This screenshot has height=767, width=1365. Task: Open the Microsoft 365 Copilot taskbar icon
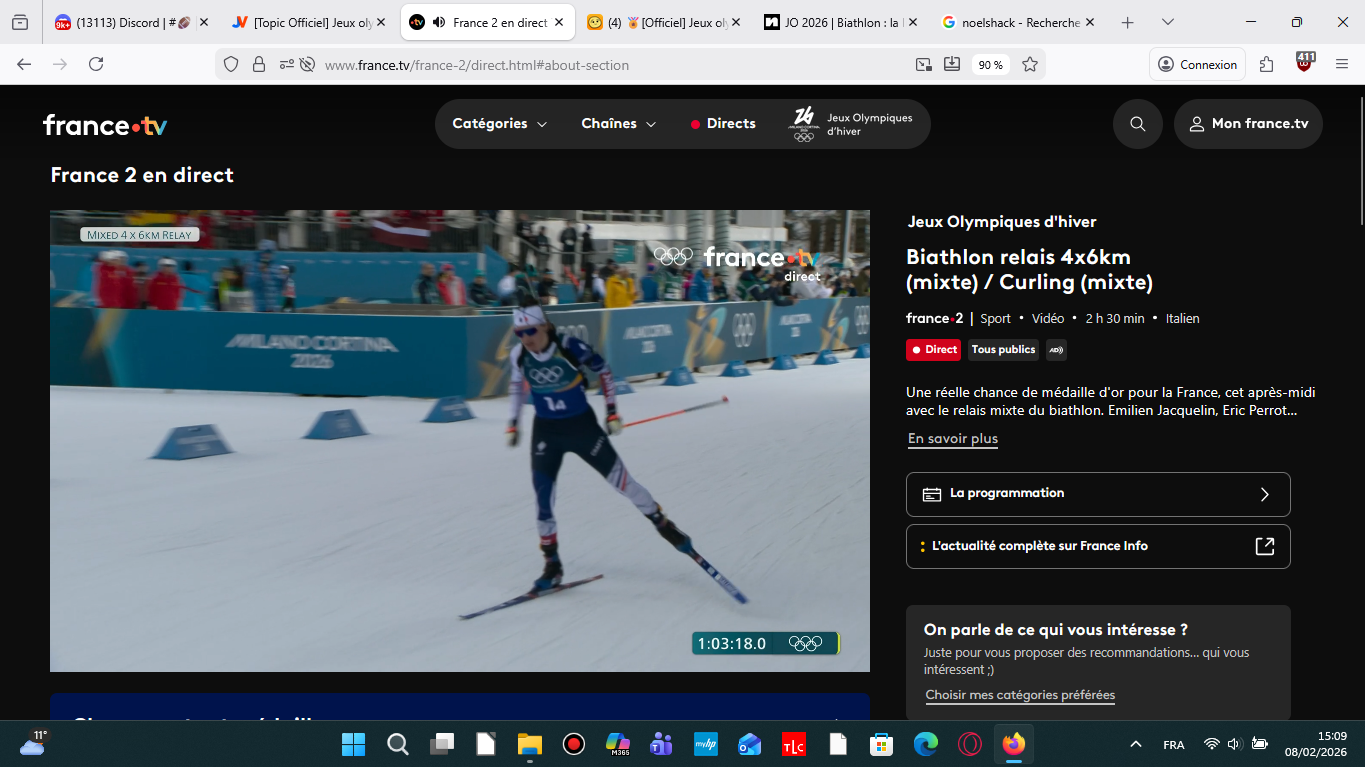click(x=617, y=744)
